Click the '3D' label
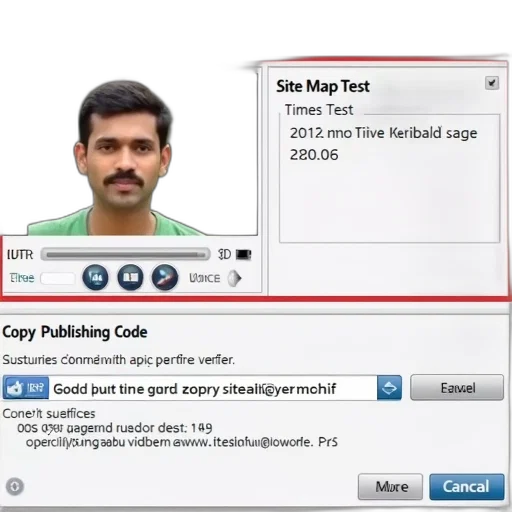This screenshot has height=512, width=512. click(225, 255)
